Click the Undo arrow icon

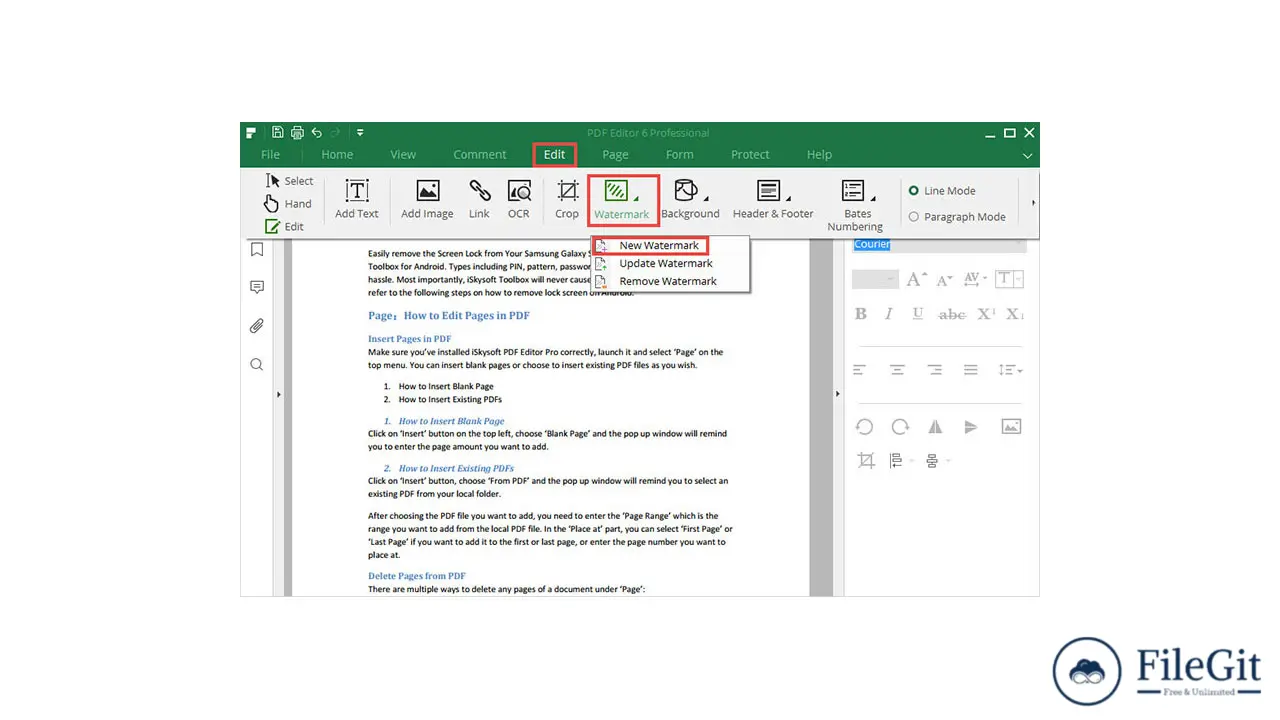click(316, 132)
